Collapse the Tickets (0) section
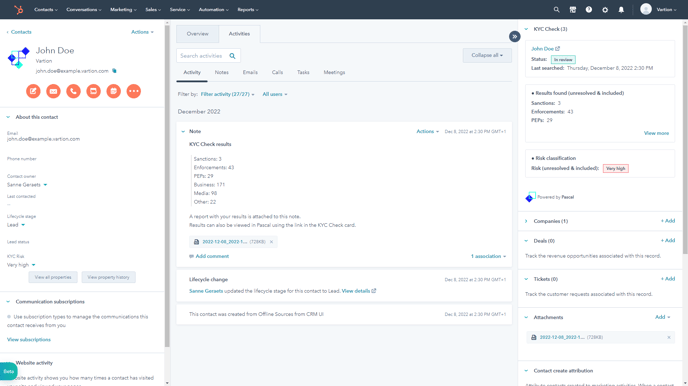The width and height of the screenshot is (688, 386). tap(526, 279)
